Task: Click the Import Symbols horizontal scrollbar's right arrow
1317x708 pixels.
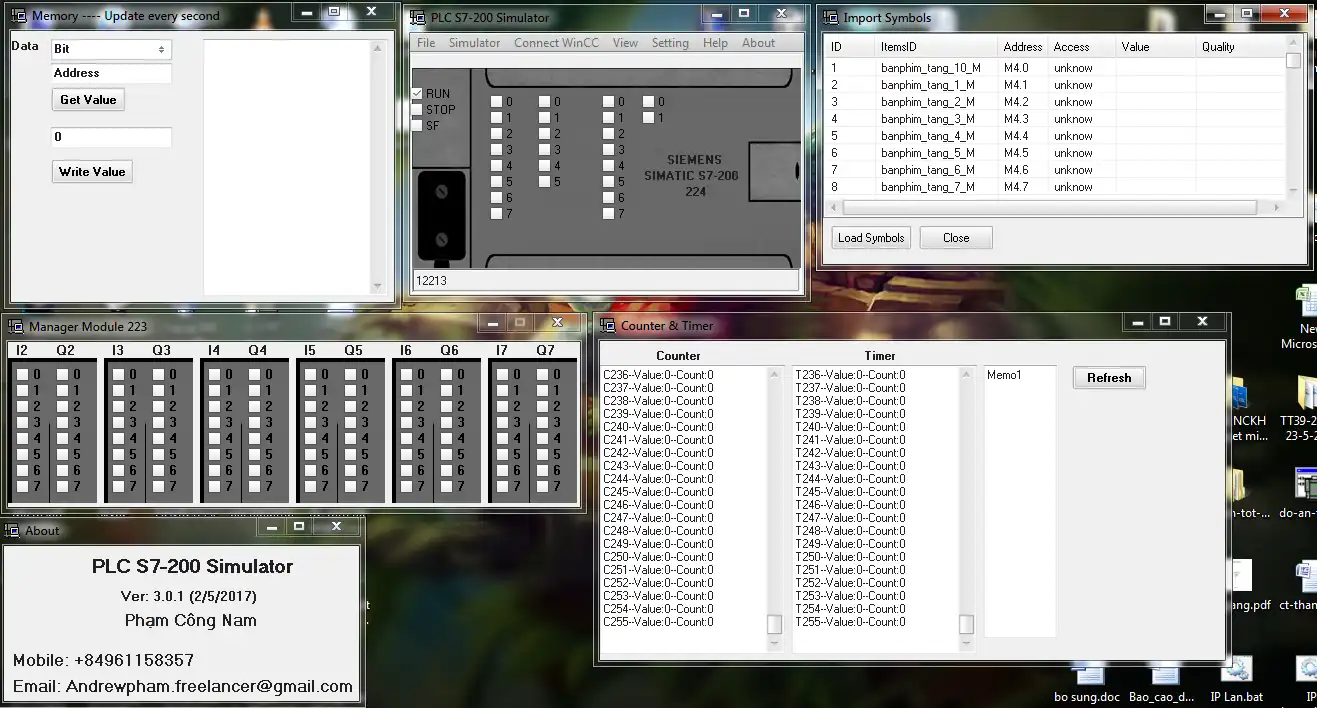Action: tap(1276, 208)
